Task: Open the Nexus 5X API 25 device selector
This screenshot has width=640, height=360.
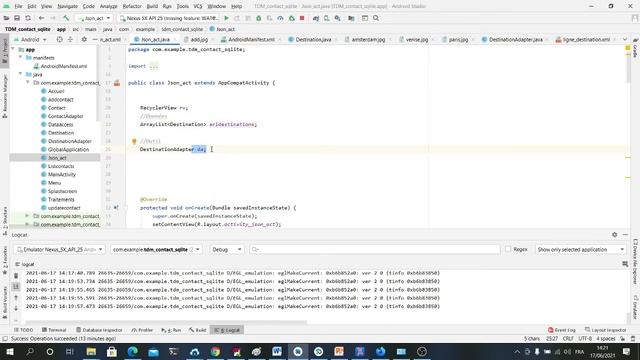Action: pyautogui.click(x=169, y=18)
